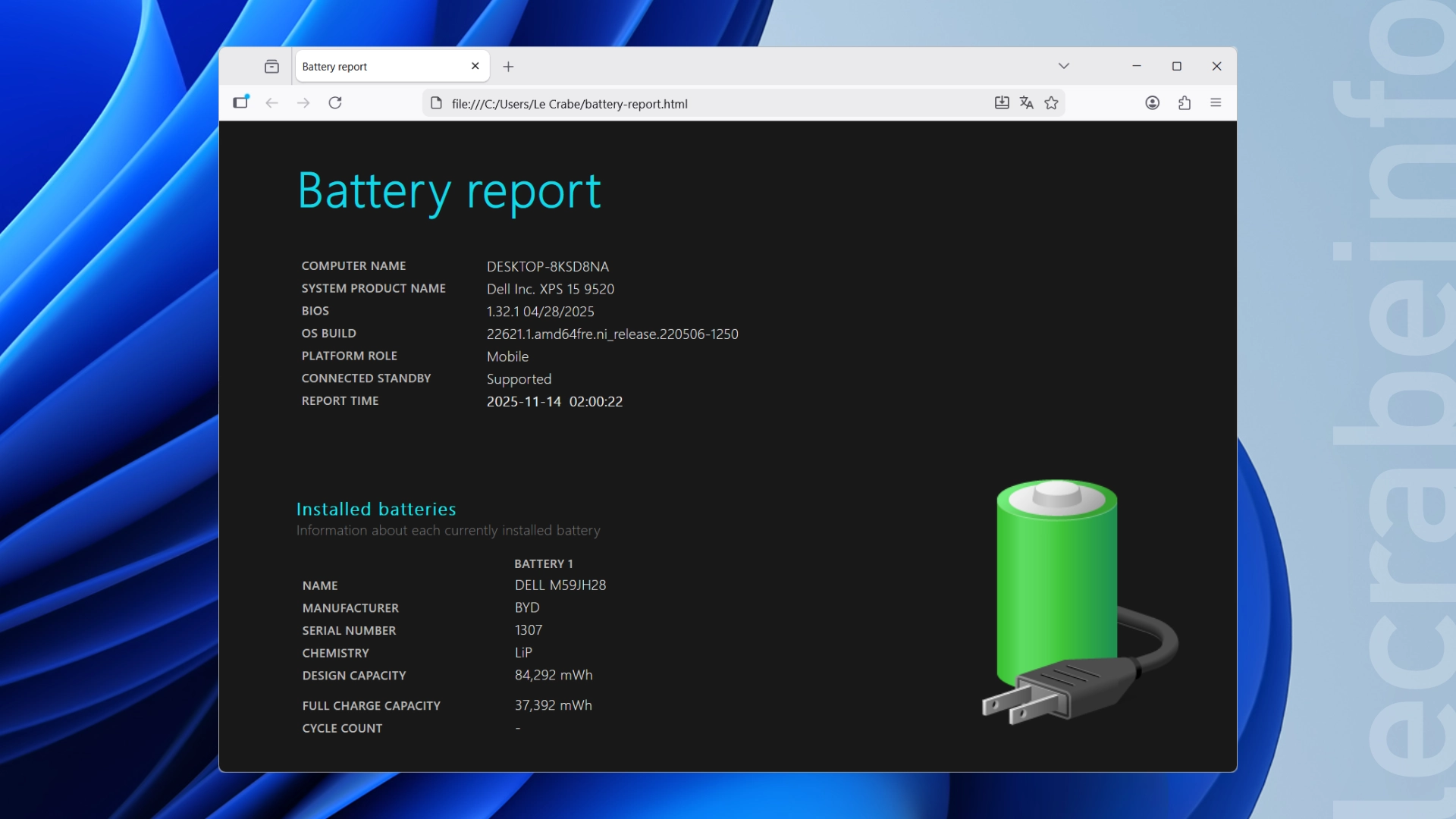The height and width of the screenshot is (819, 1456).
Task: Open the account profile icon
Action: point(1152,103)
